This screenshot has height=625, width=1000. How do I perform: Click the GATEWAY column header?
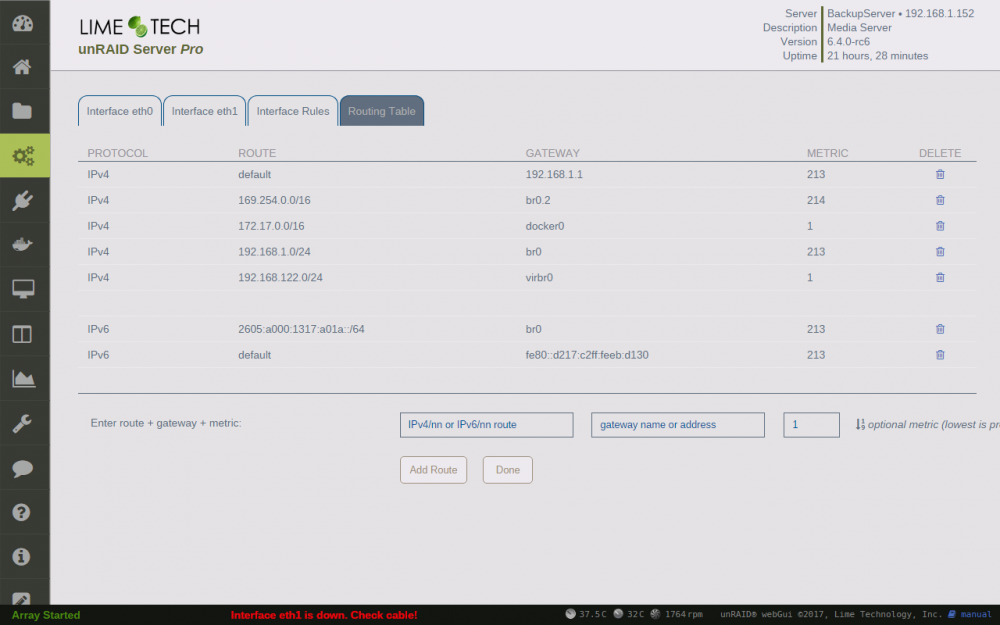point(552,153)
